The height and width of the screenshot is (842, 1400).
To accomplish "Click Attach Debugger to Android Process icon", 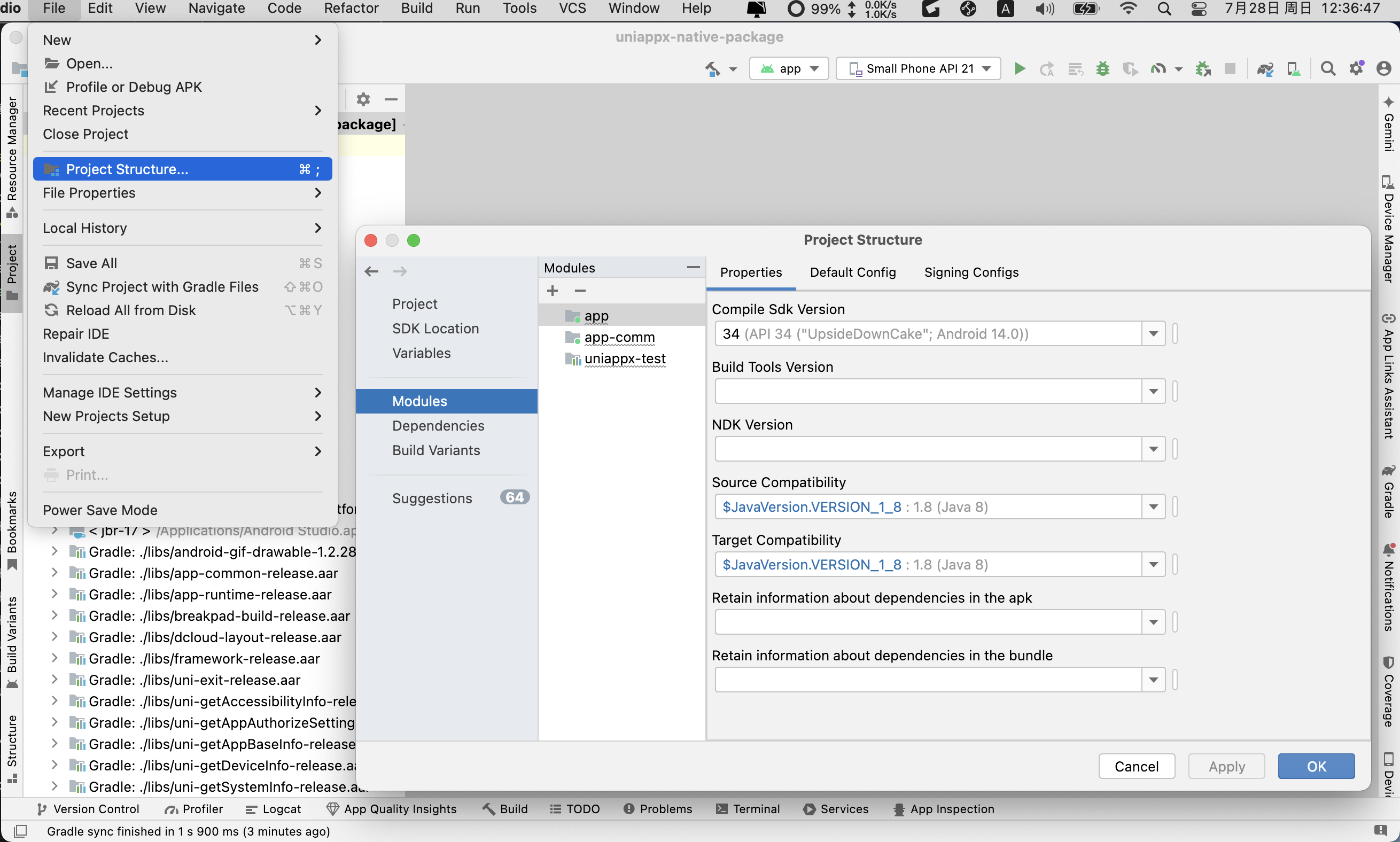I will click(x=1202, y=69).
